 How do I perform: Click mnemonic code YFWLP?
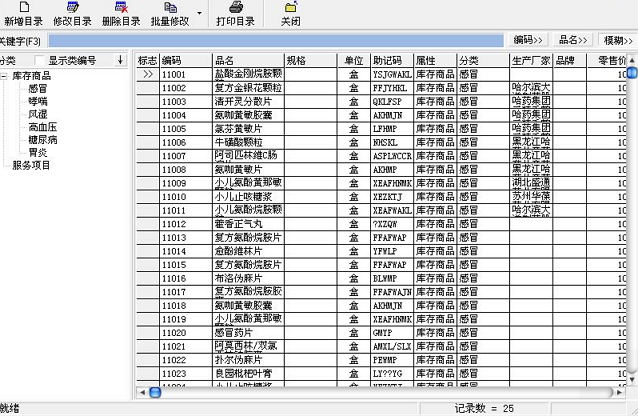[x=392, y=251]
